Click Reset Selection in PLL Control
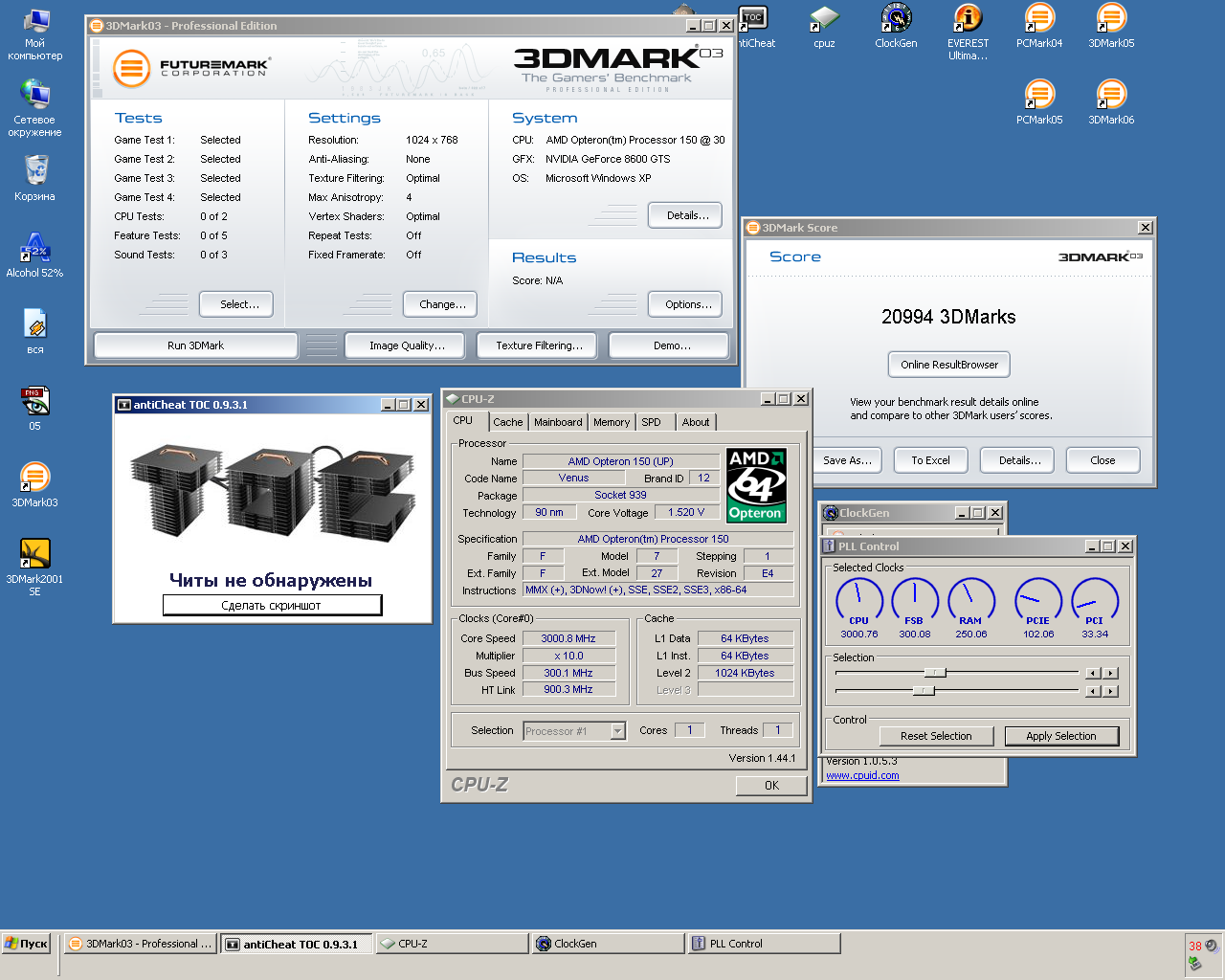The width and height of the screenshot is (1225, 980). [x=936, y=736]
